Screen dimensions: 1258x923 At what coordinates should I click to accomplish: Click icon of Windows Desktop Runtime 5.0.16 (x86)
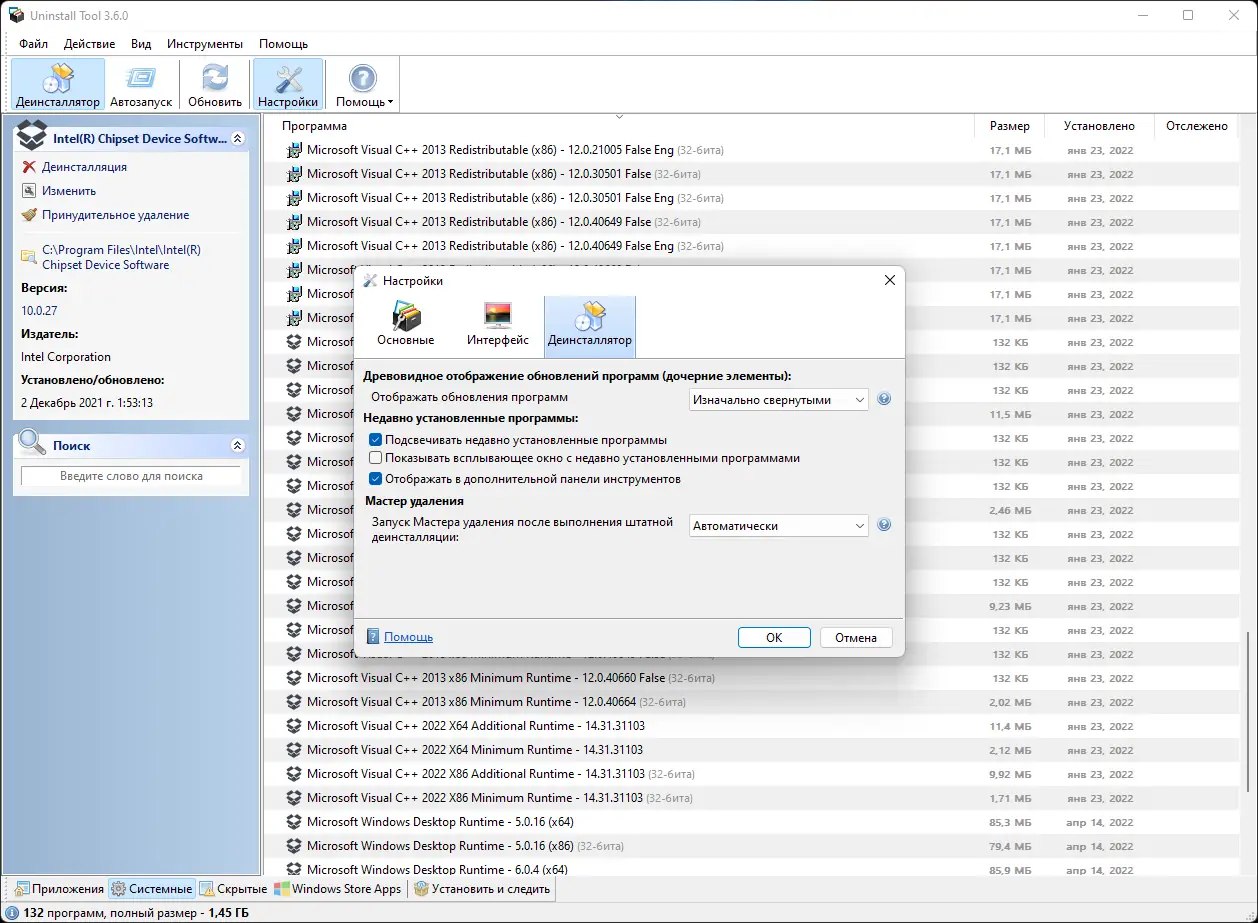(x=294, y=846)
